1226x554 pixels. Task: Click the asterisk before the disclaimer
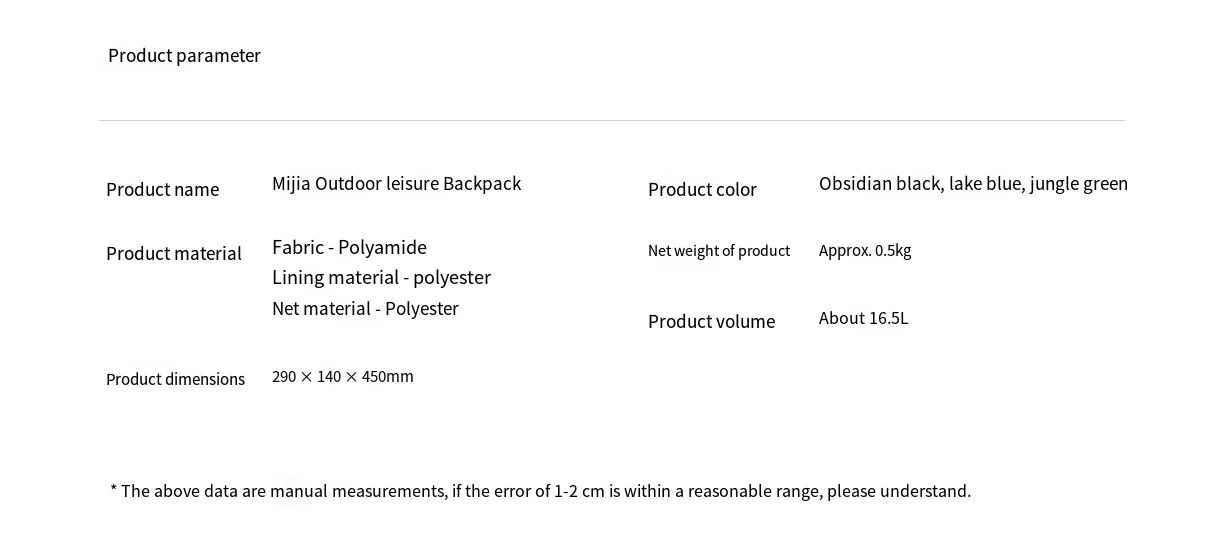114,490
